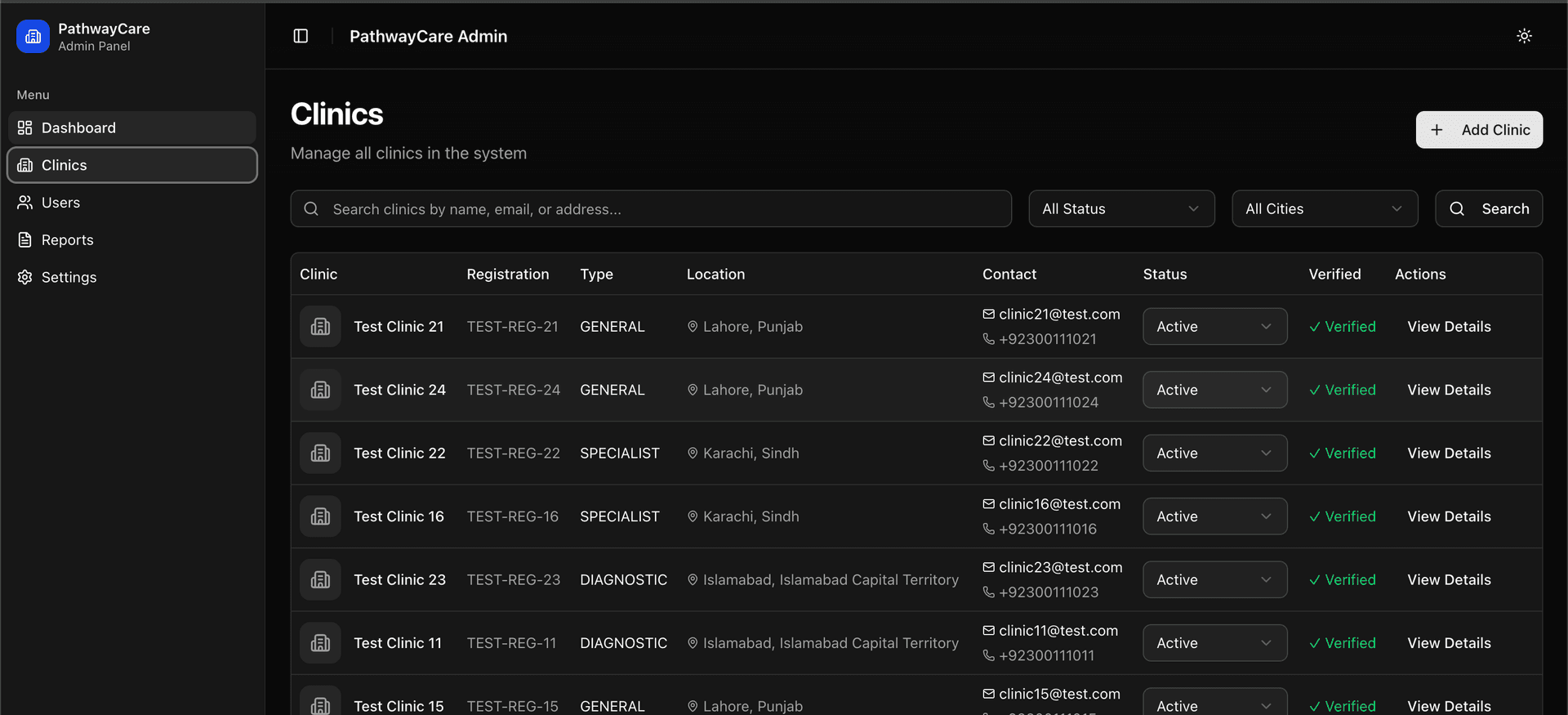Open Dashboard from the sidebar menu
The height and width of the screenshot is (715, 1568).
tap(132, 127)
